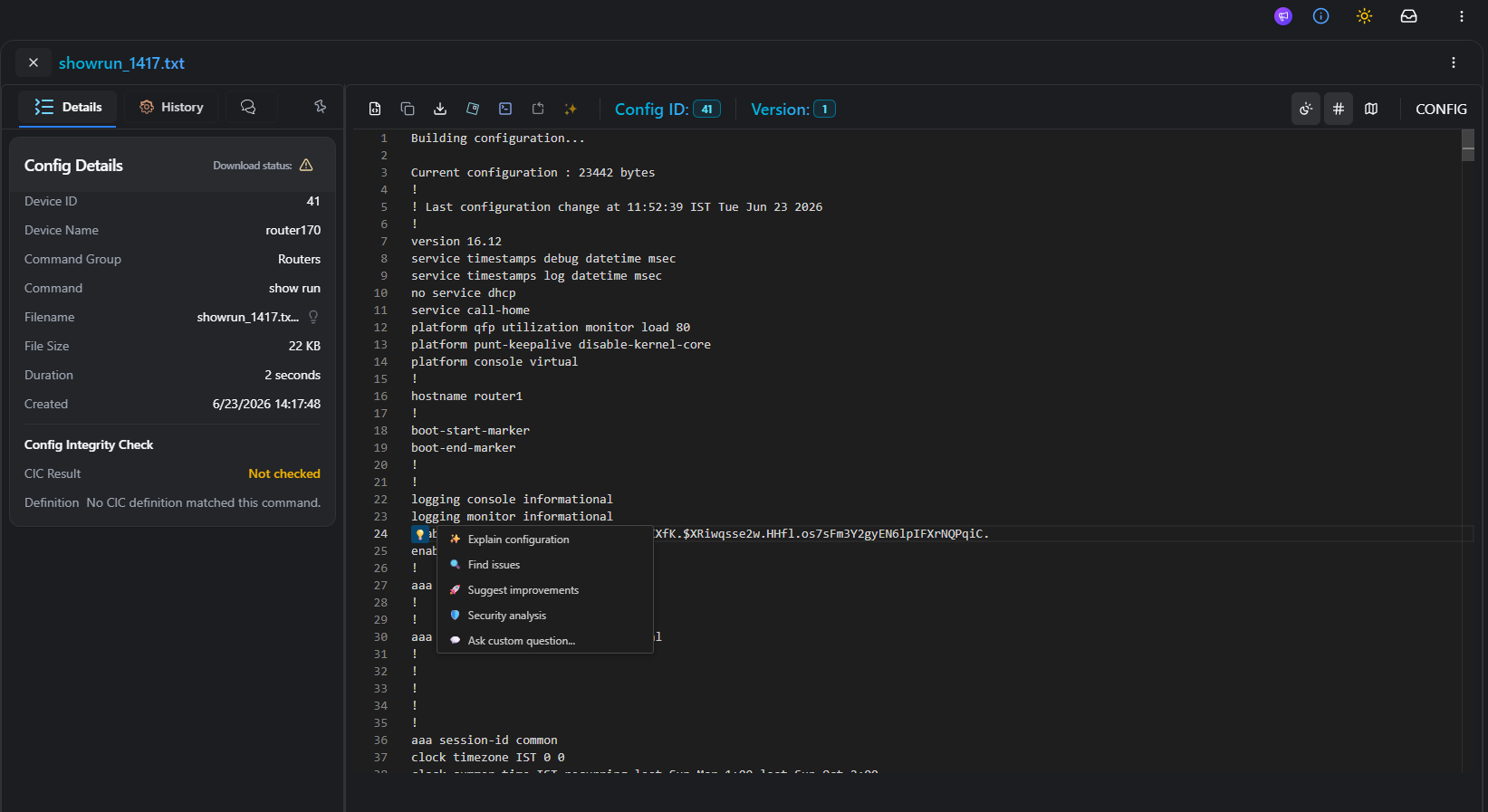1488x812 pixels.
Task: Toggle the minimap map icon
Action: point(1371,109)
